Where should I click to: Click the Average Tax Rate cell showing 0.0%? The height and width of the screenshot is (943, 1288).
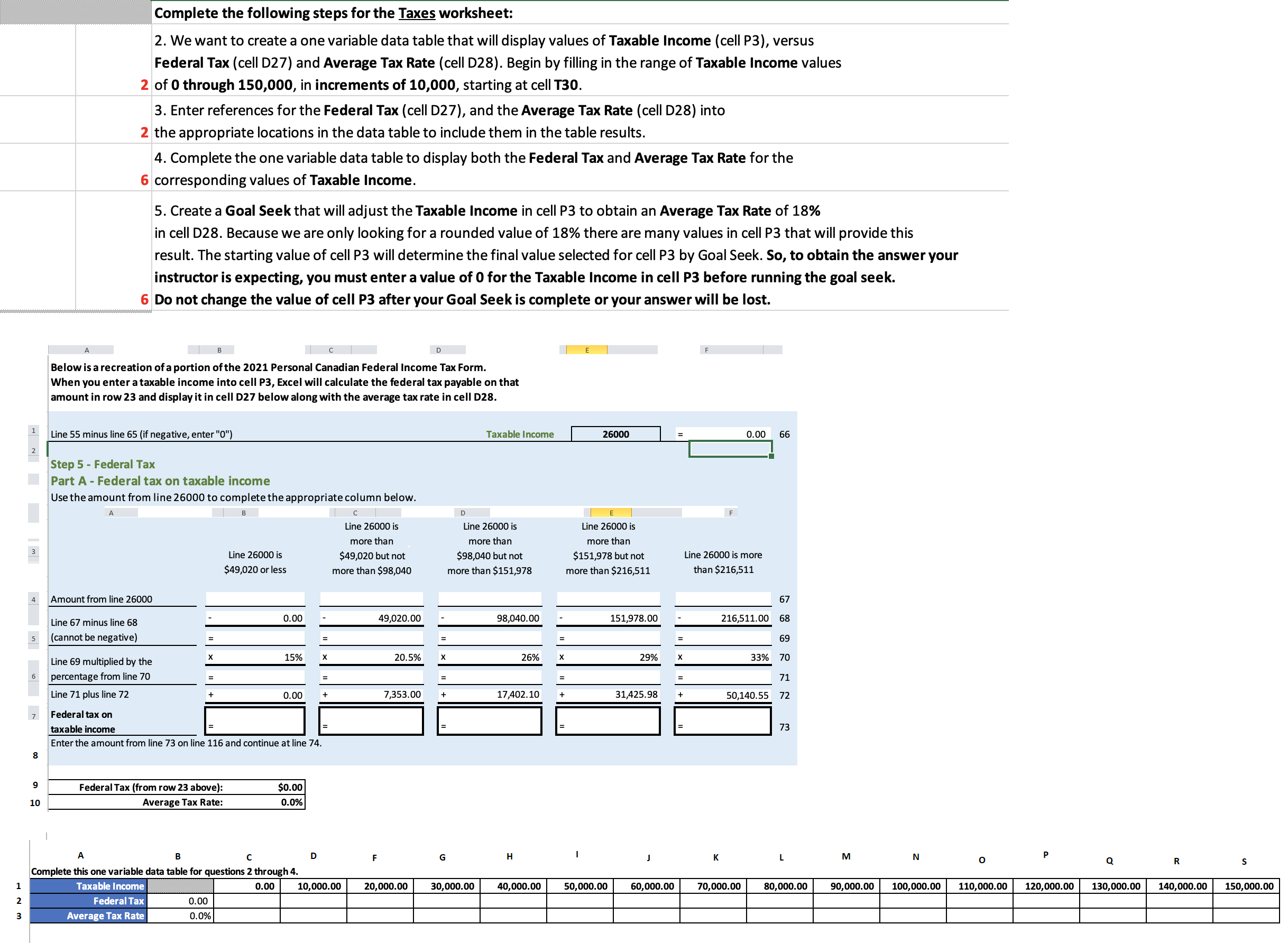pos(288,801)
